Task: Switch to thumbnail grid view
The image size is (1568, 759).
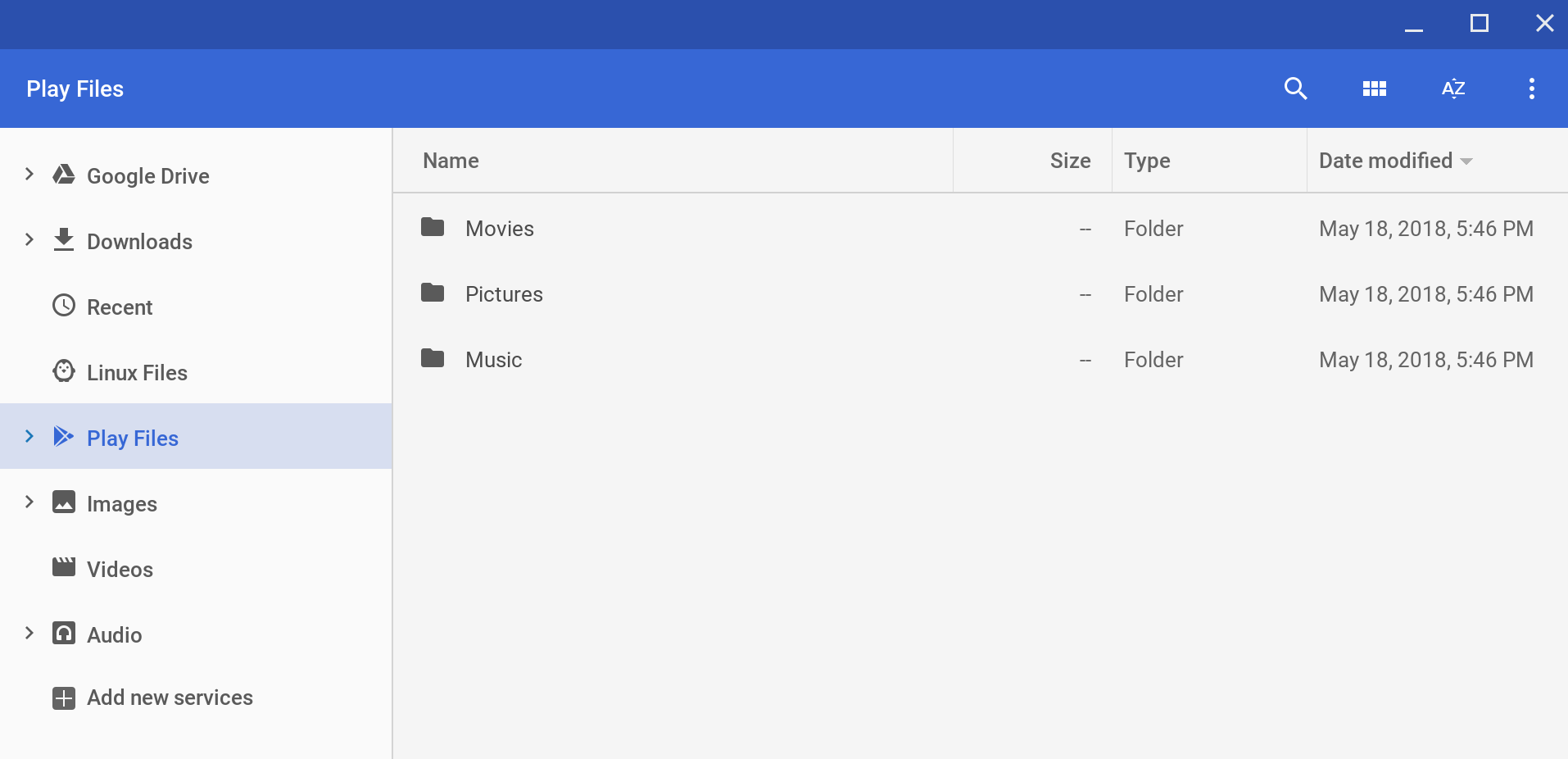Action: 1374,89
